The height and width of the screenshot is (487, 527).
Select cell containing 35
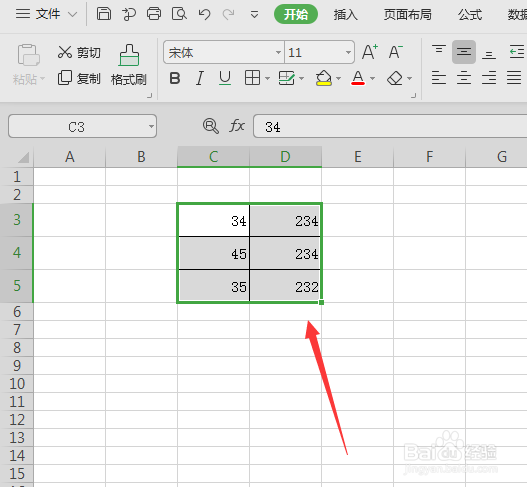click(214, 286)
